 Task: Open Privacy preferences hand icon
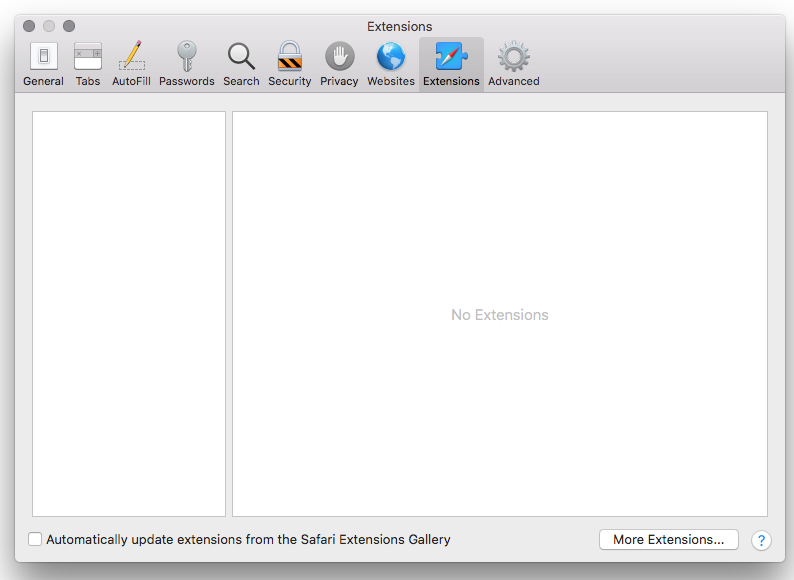tap(339, 64)
